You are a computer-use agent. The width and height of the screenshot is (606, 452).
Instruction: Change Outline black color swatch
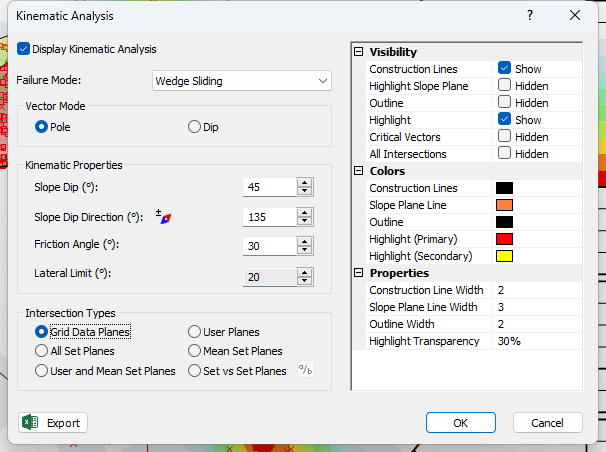pyautogui.click(x=504, y=222)
